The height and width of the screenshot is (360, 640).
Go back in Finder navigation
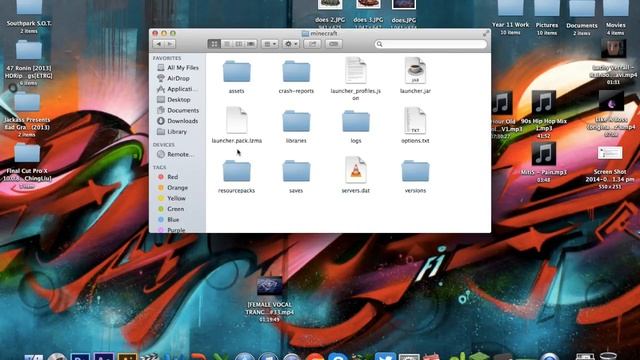[x=159, y=44]
